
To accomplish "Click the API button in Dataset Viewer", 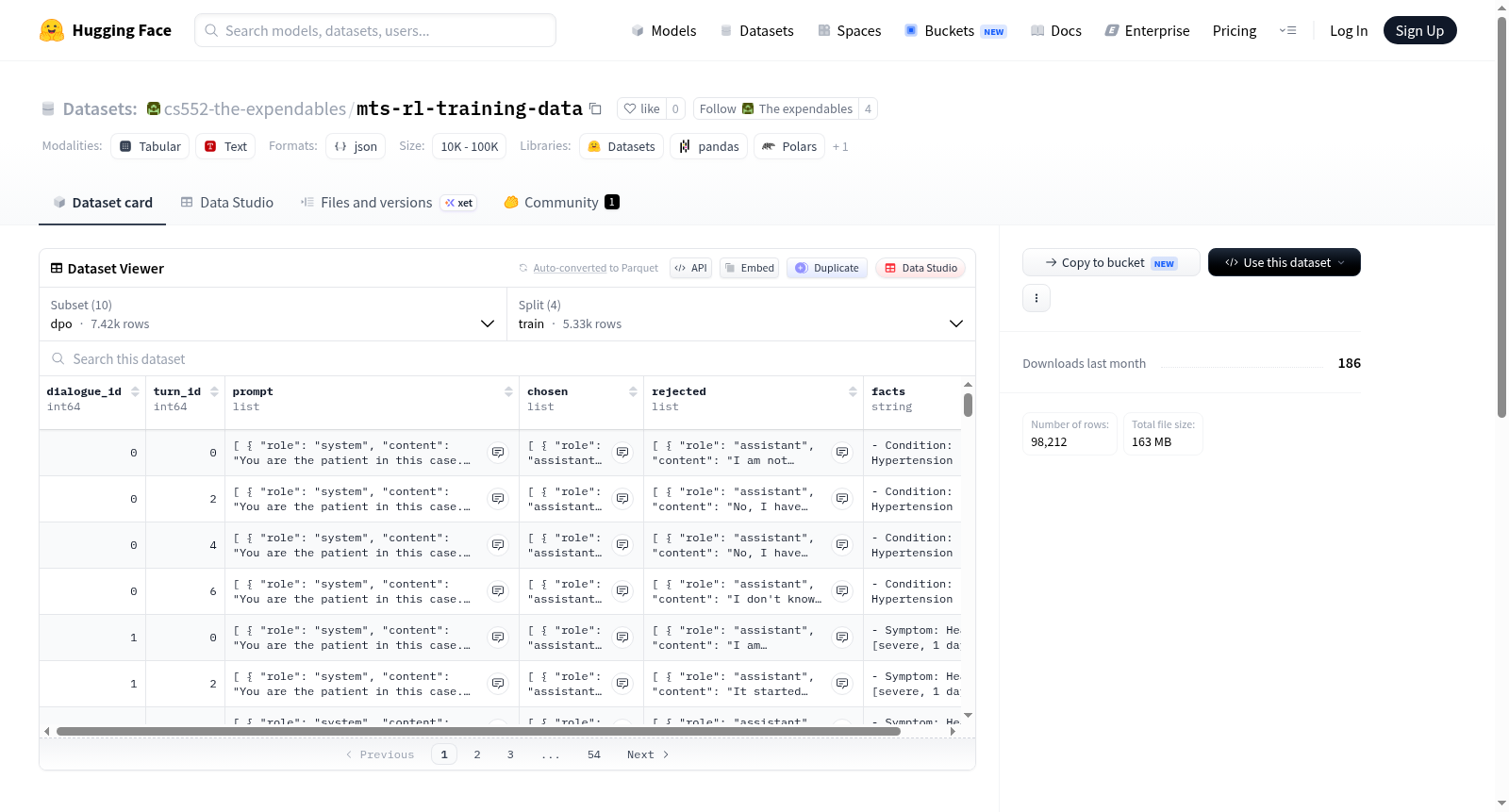I will click(x=690, y=268).
